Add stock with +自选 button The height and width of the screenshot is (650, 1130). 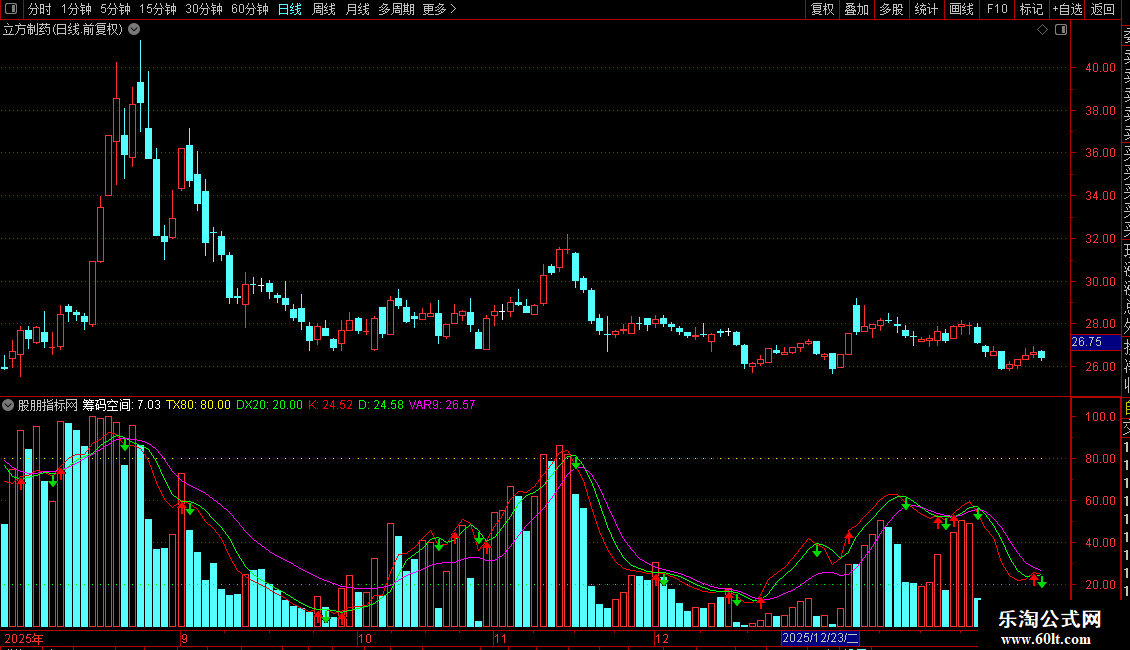pyautogui.click(x=1067, y=9)
